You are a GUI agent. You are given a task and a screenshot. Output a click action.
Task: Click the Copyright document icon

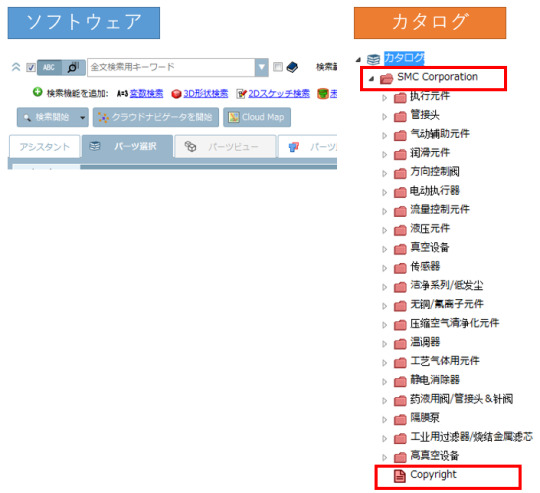pyautogui.click(x=399, y=476)
